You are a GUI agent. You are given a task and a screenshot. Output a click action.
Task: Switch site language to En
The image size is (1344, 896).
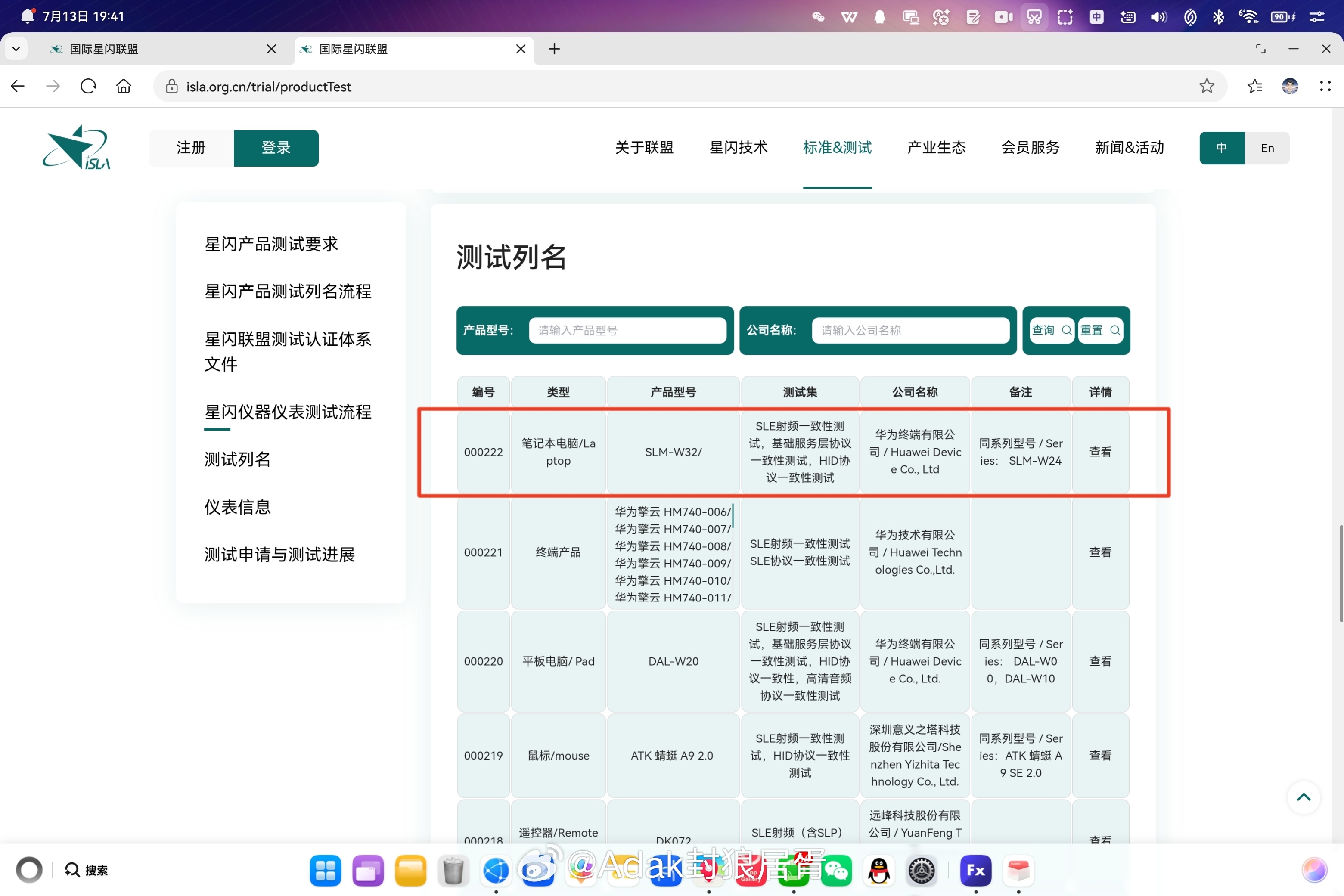[x=1267, y=148]
